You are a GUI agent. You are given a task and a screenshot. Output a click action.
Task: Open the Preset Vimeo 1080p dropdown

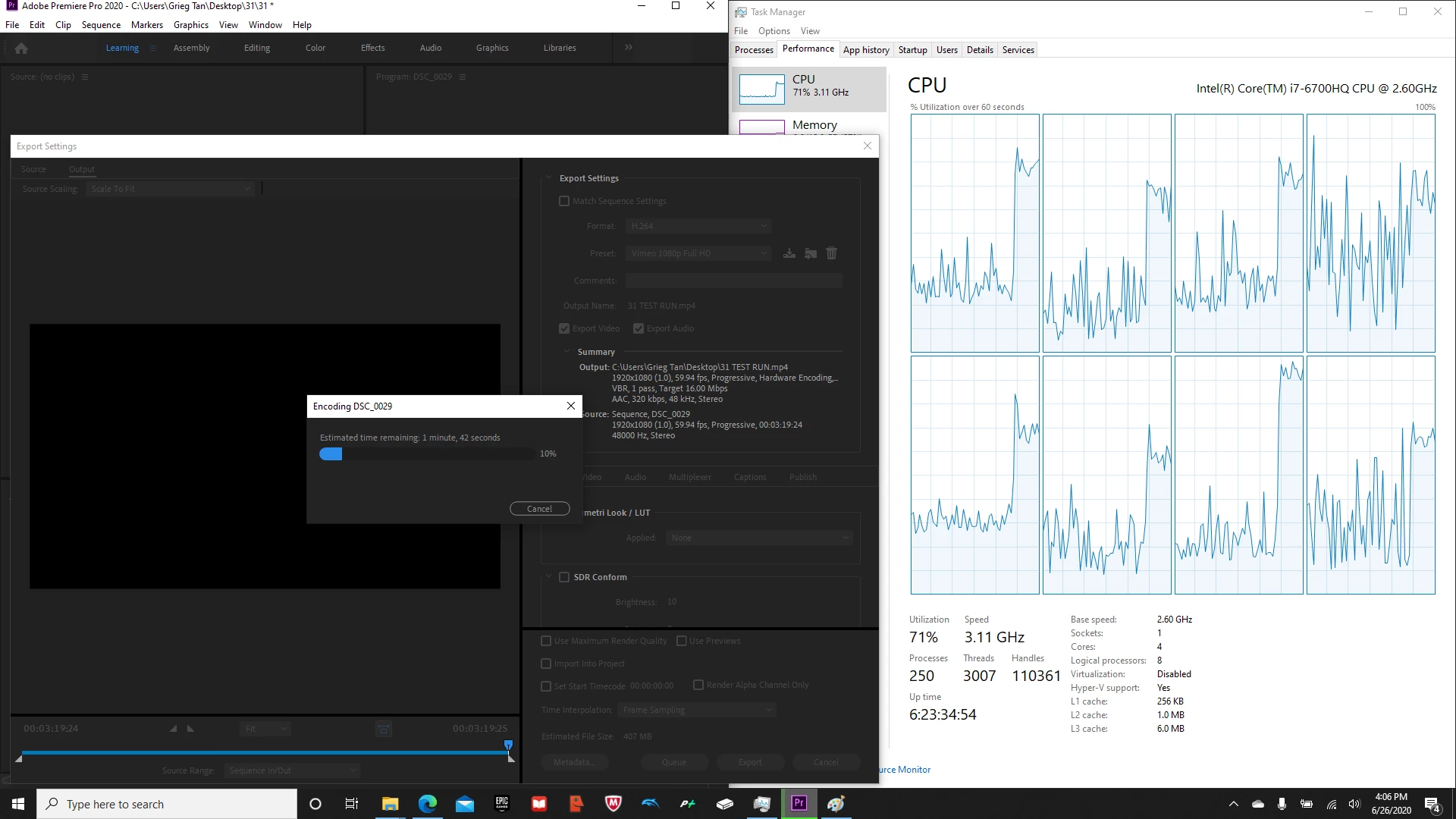coord(698,253)
